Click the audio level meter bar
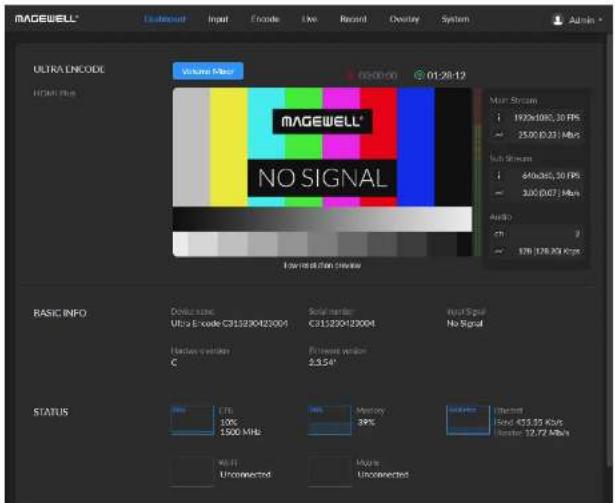 coord(478,172)
